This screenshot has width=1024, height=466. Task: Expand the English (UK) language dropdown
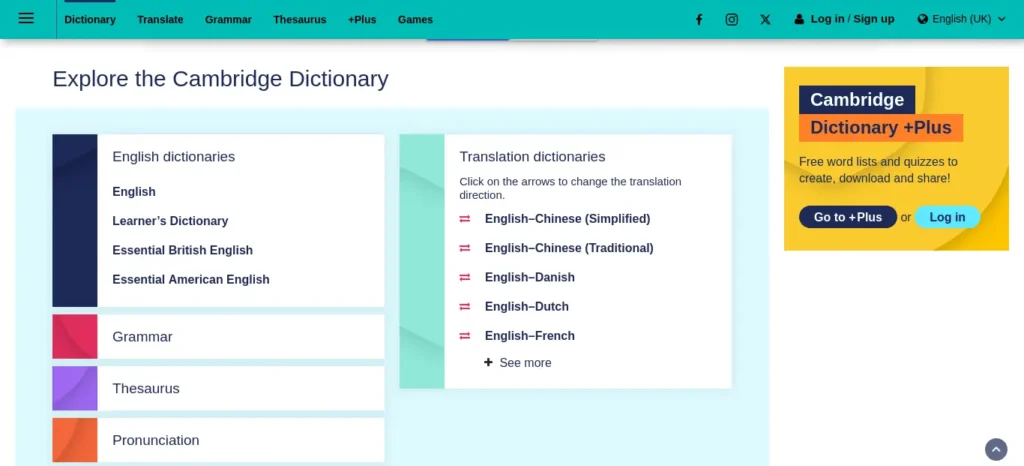(x=961, y=20)
